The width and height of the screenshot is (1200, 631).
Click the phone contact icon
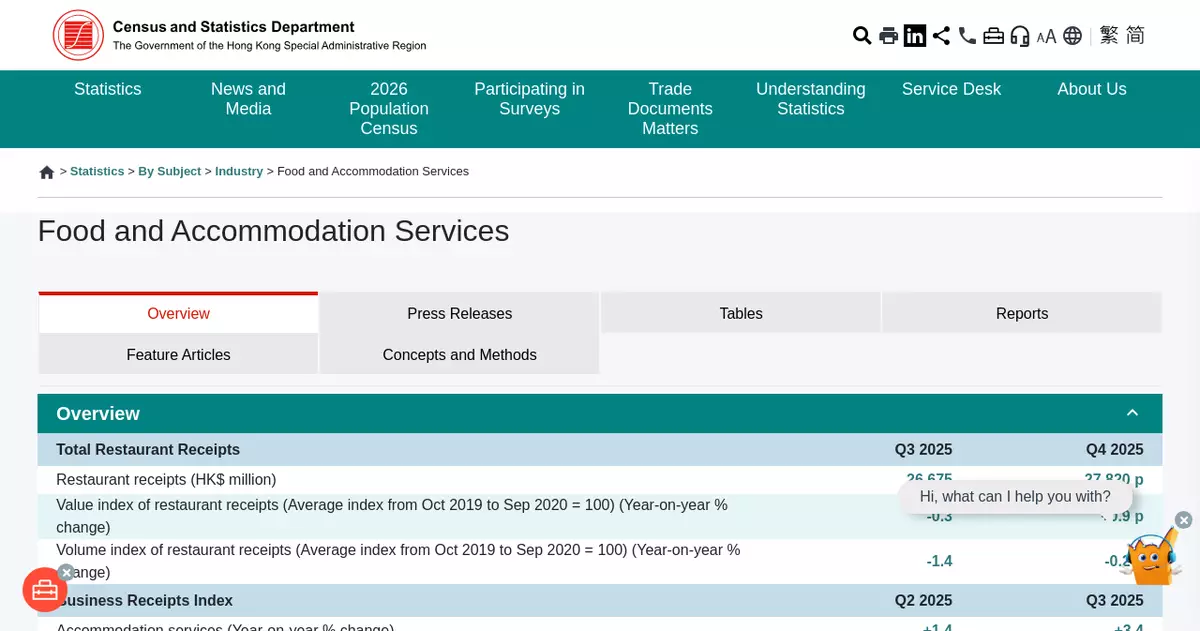[967, 36]
